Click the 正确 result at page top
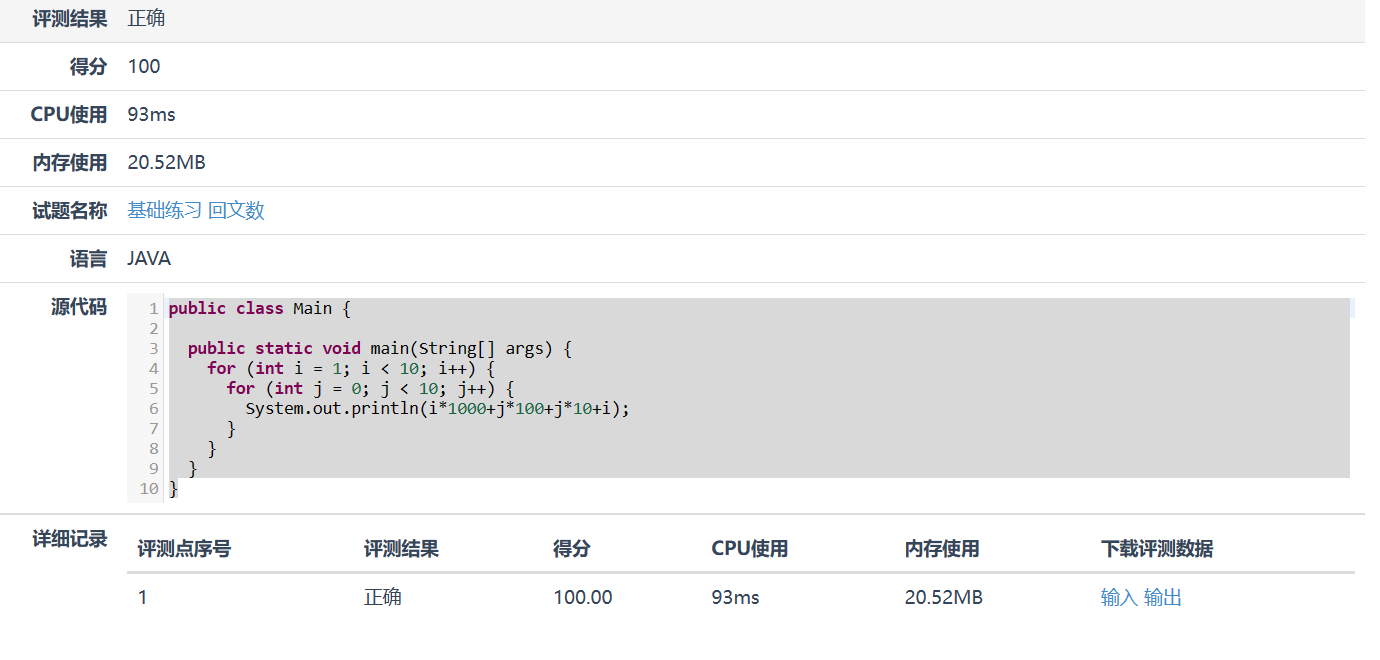 point(147,19)
